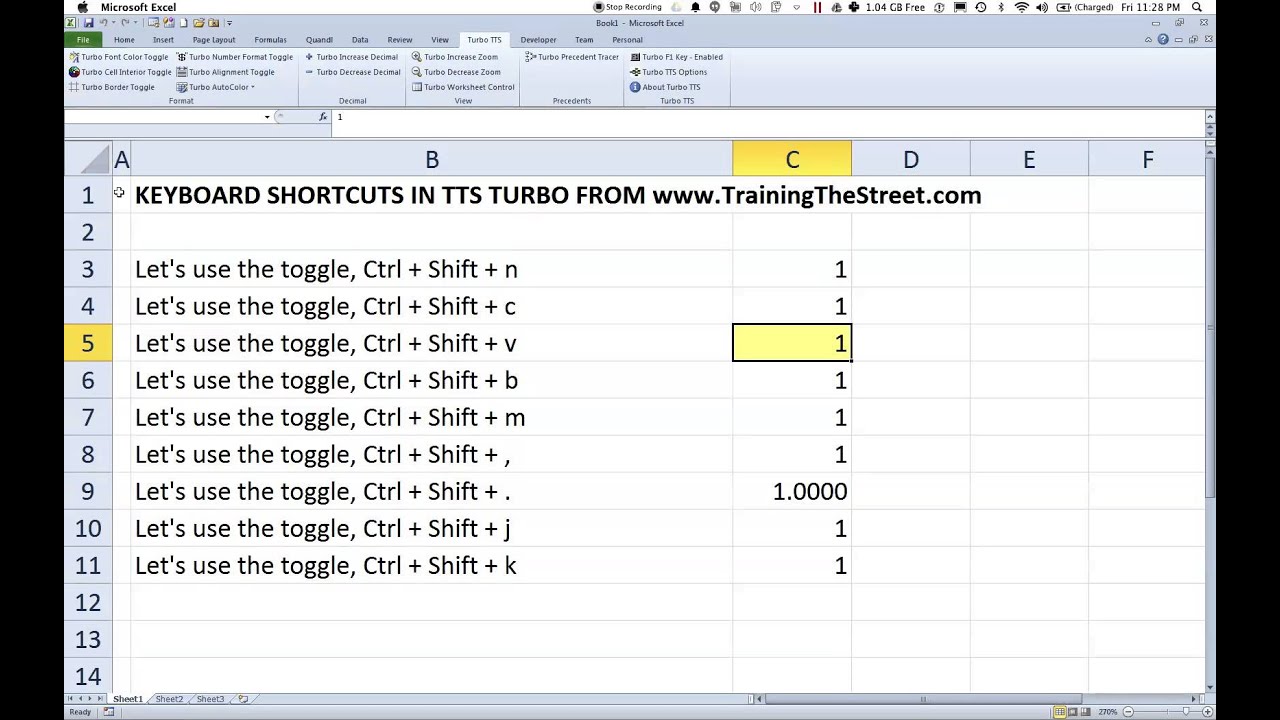Select row 5 header
This screenshot has height=720, width=1280.
(x=88, y=343)
